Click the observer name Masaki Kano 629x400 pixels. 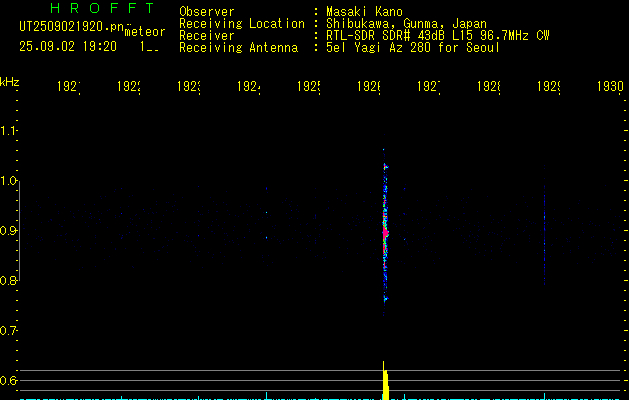364,12
